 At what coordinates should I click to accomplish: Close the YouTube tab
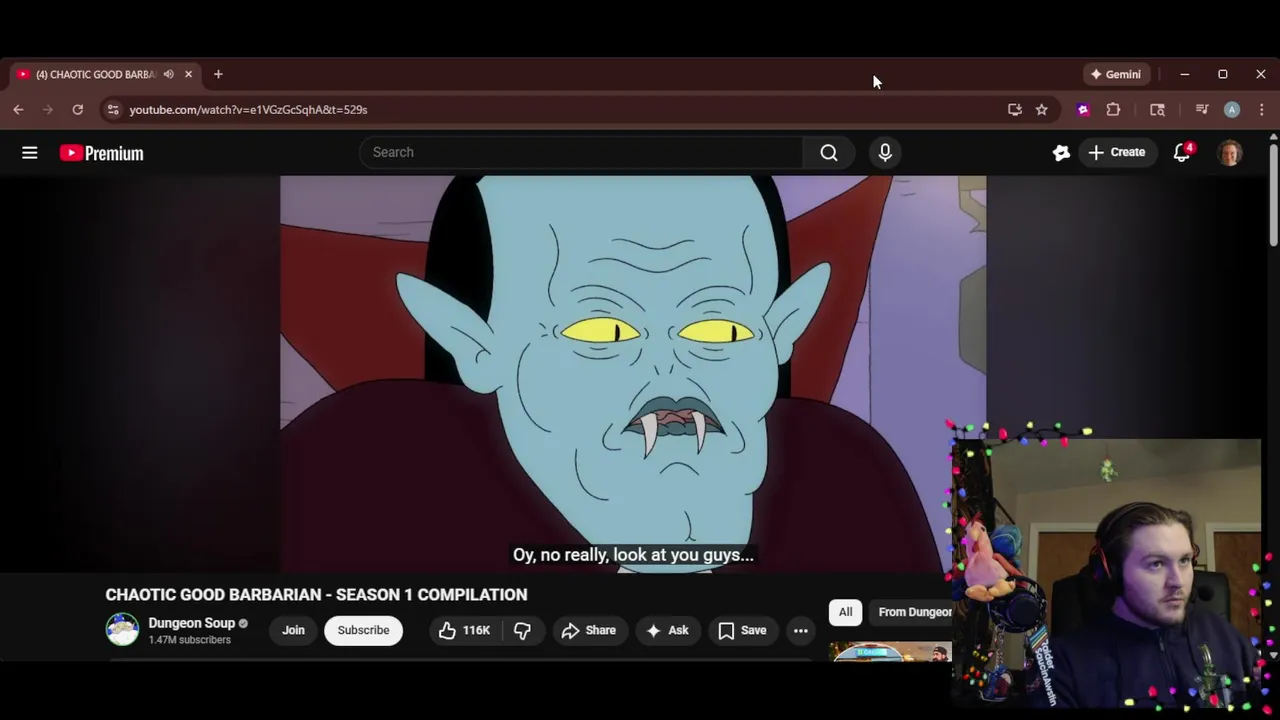(x=188, y=74)
